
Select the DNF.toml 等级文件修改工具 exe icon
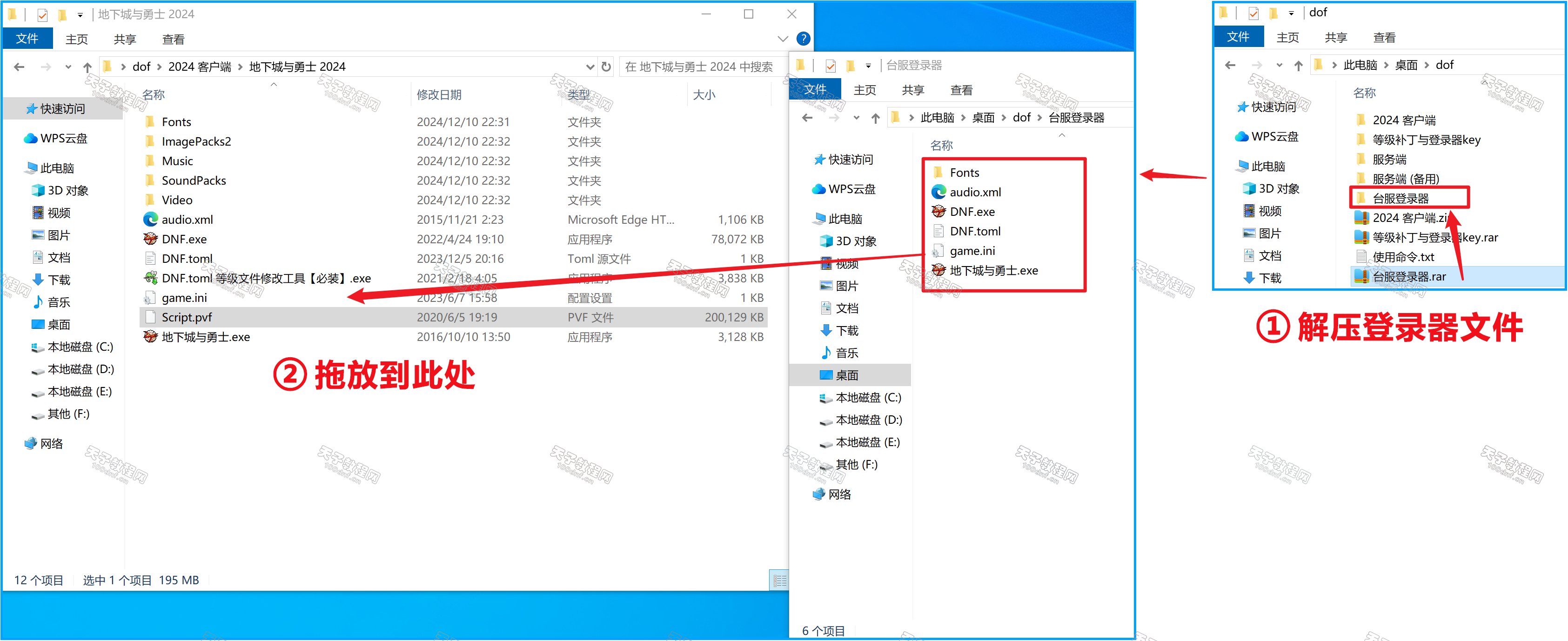click(x=150, y=278)
